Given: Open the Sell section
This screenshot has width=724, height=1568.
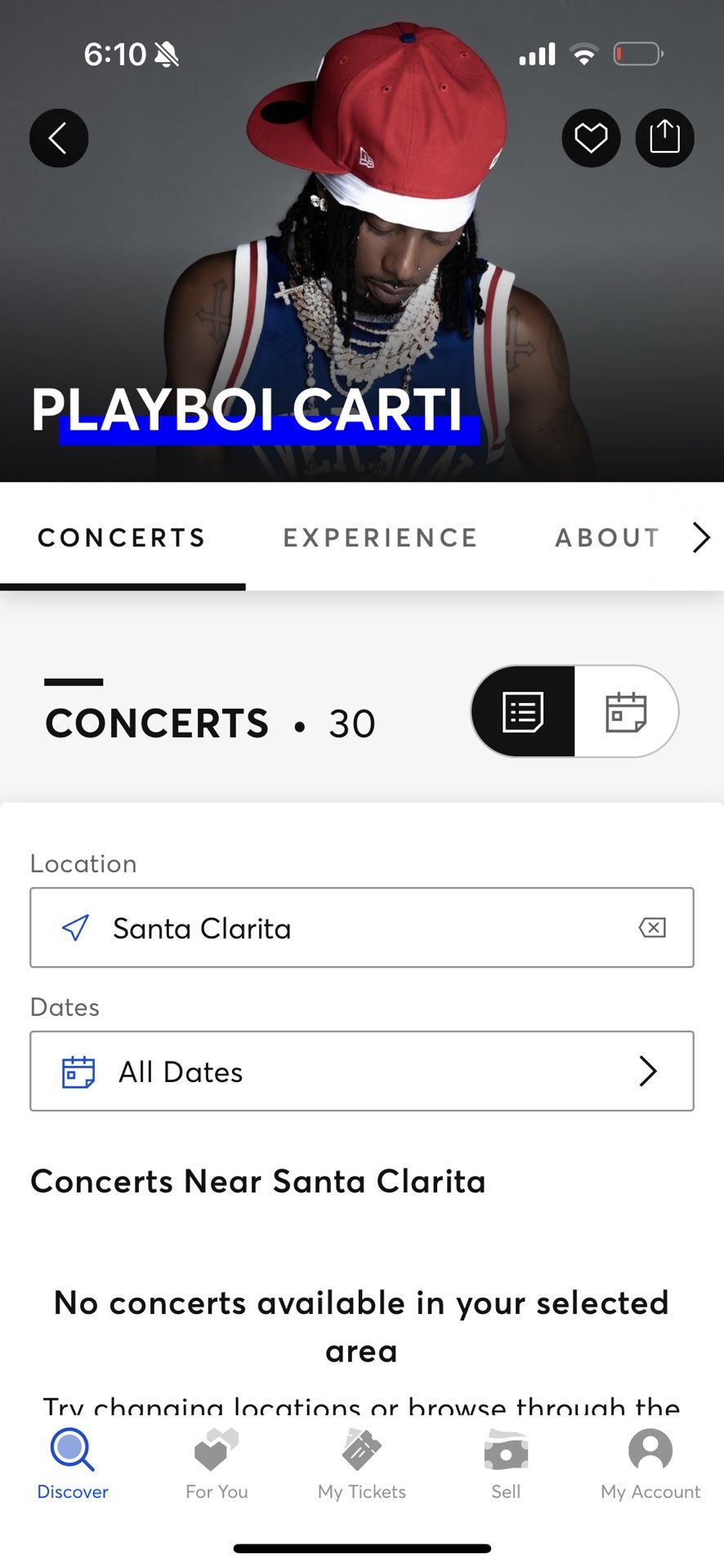Looking at the screenshot, I should coord(506,1463).
